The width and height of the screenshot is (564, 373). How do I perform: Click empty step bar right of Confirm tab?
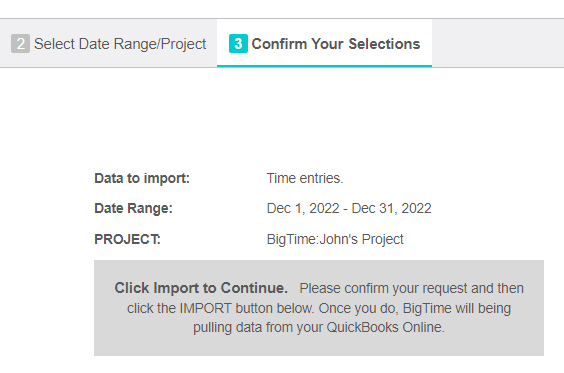tap(498, 43)
